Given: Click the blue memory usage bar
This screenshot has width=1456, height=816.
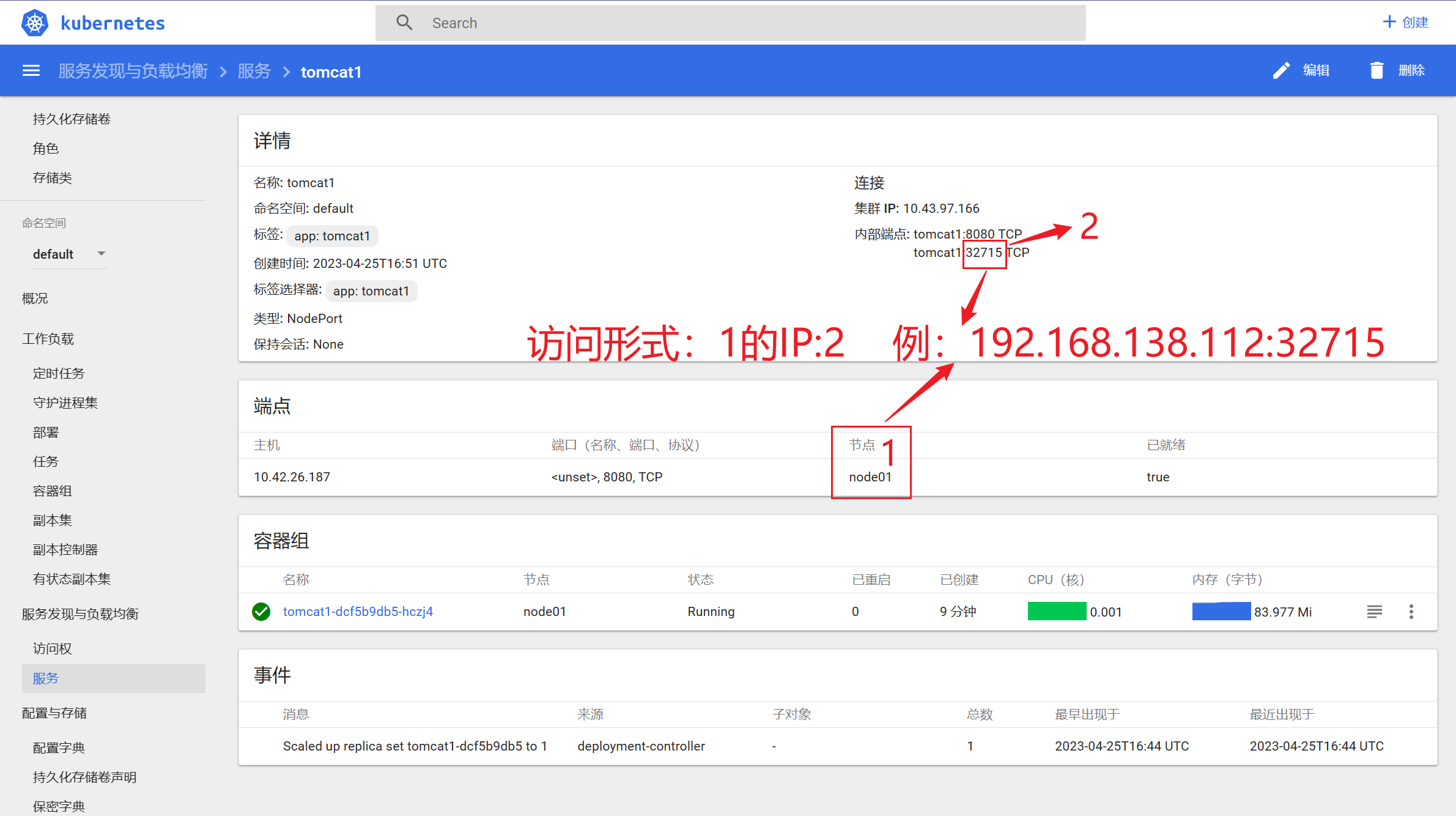Looking at the screenshot, I should [x=1221, y=611].
